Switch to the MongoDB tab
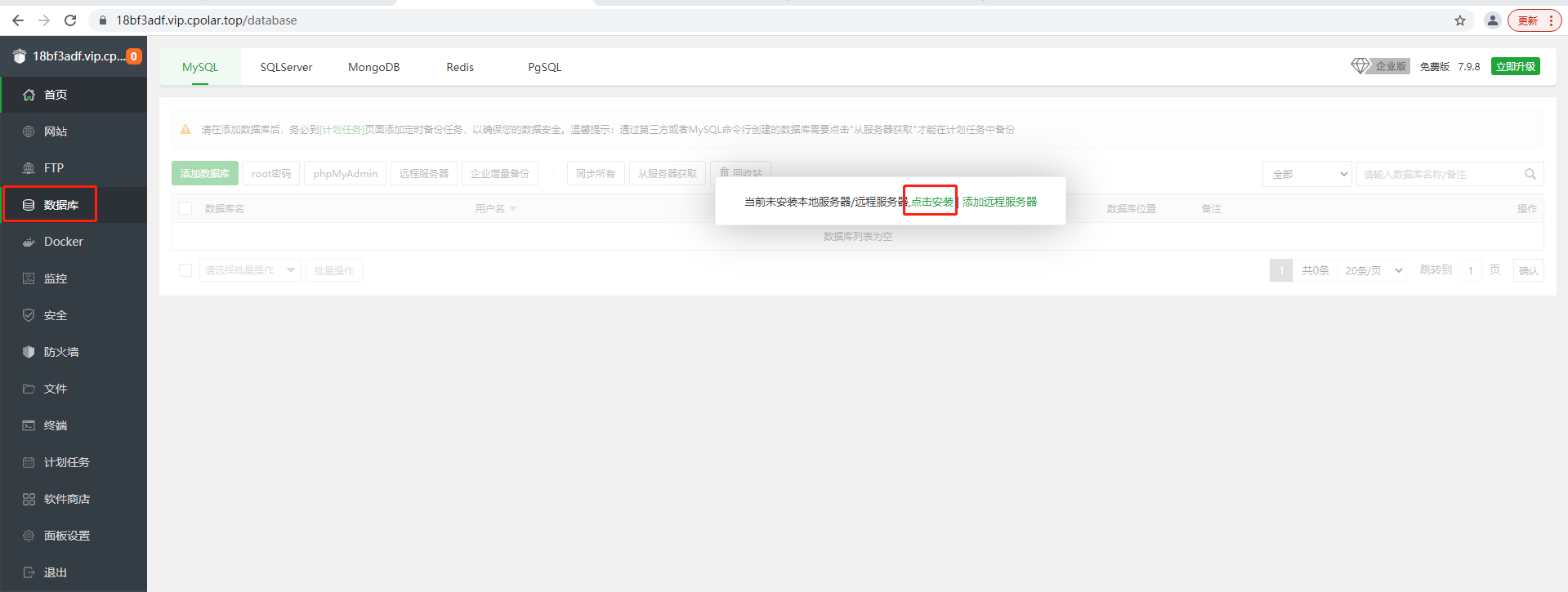 pos(373,67)
